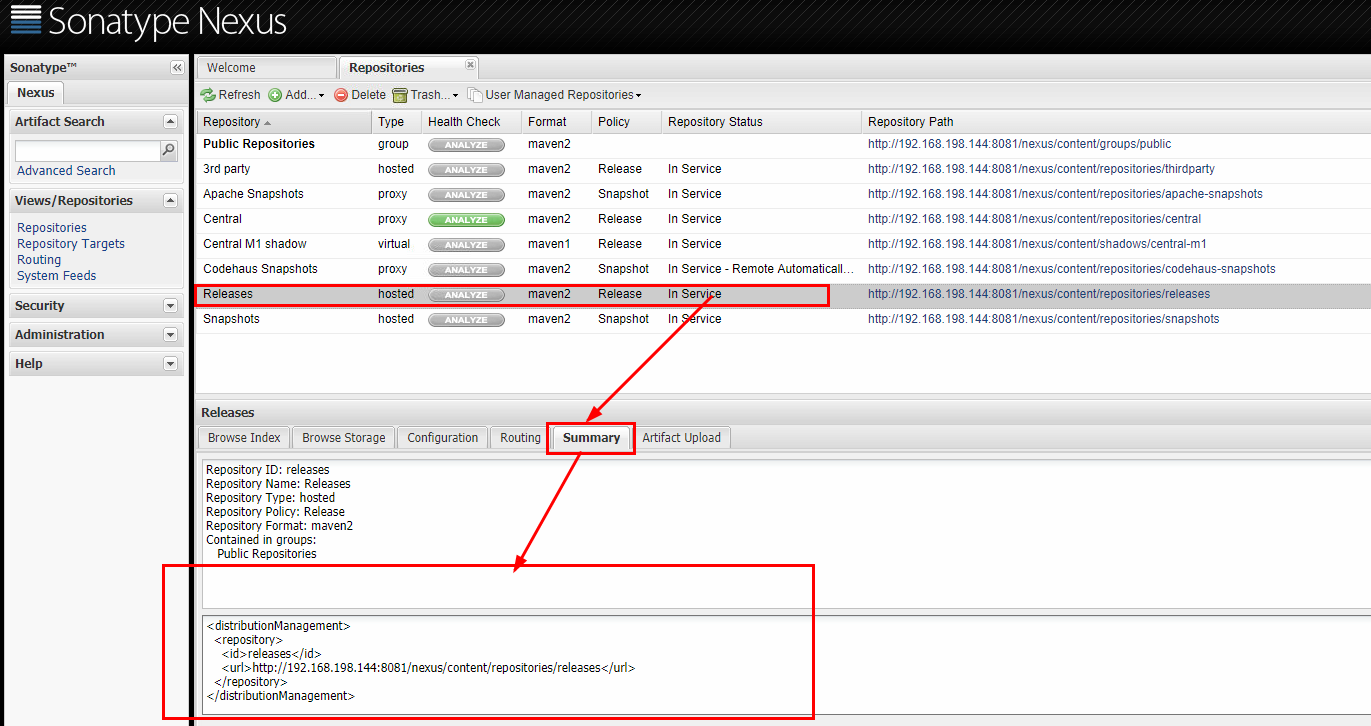Close the Repositories tab
Viewport: 1371px width, 726px height.
pyautogui.click(x=470, y=65)
